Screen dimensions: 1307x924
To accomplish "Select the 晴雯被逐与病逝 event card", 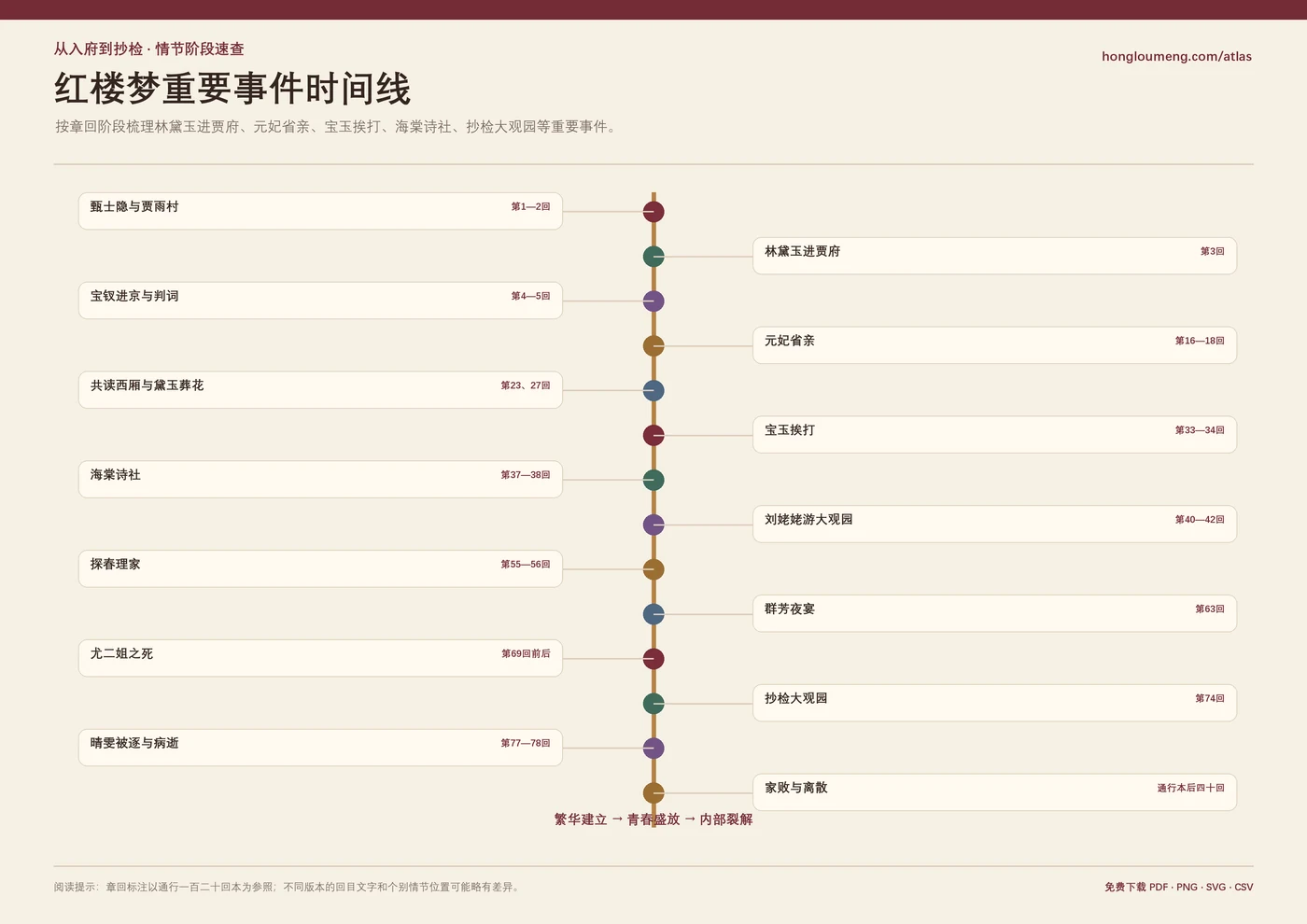I will point(320,748).
